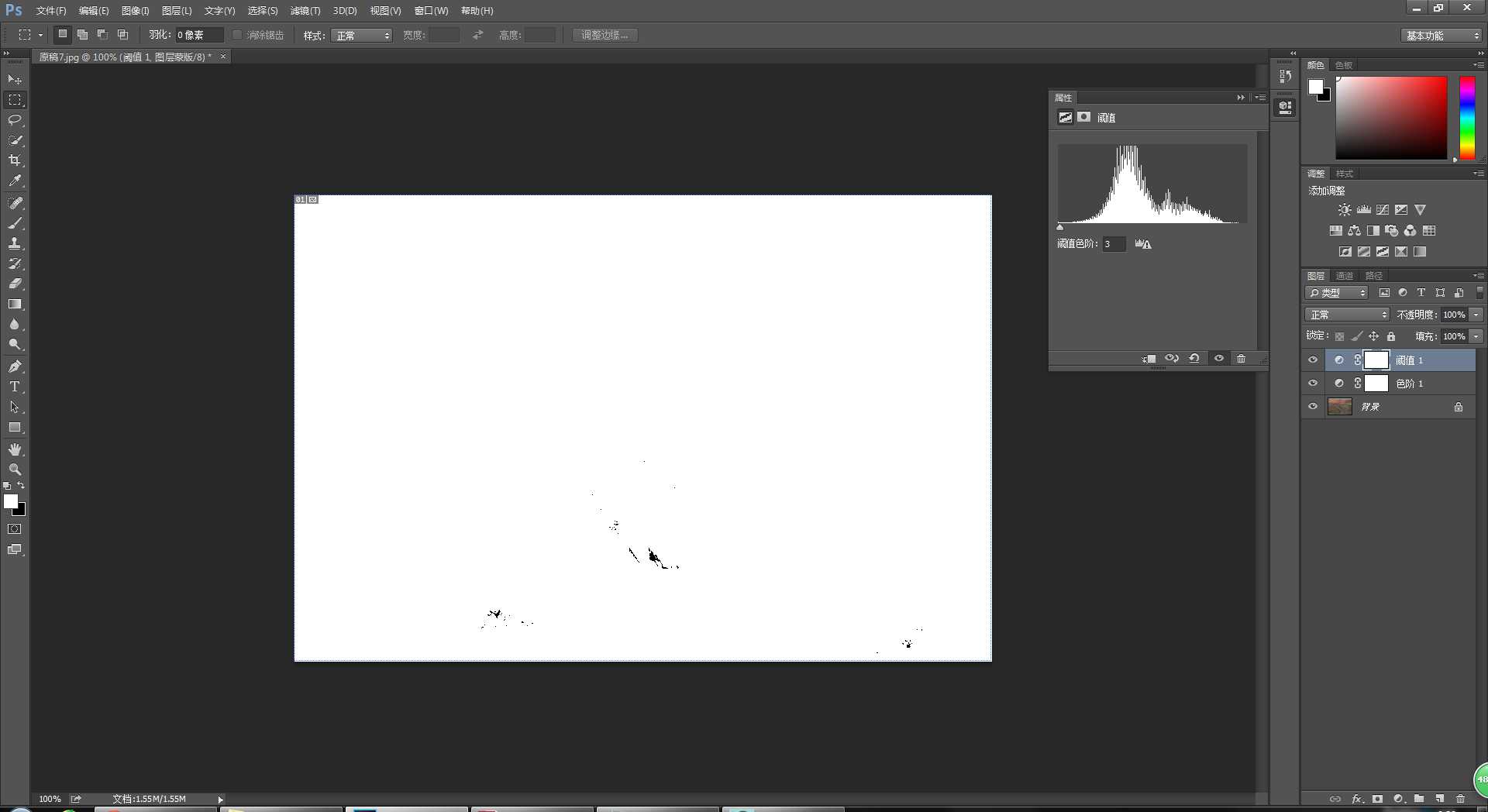Expand the status bar info arrow
Image resolution: width=1488 pixels, height=812 pixels.
click(x=220, y=799)
